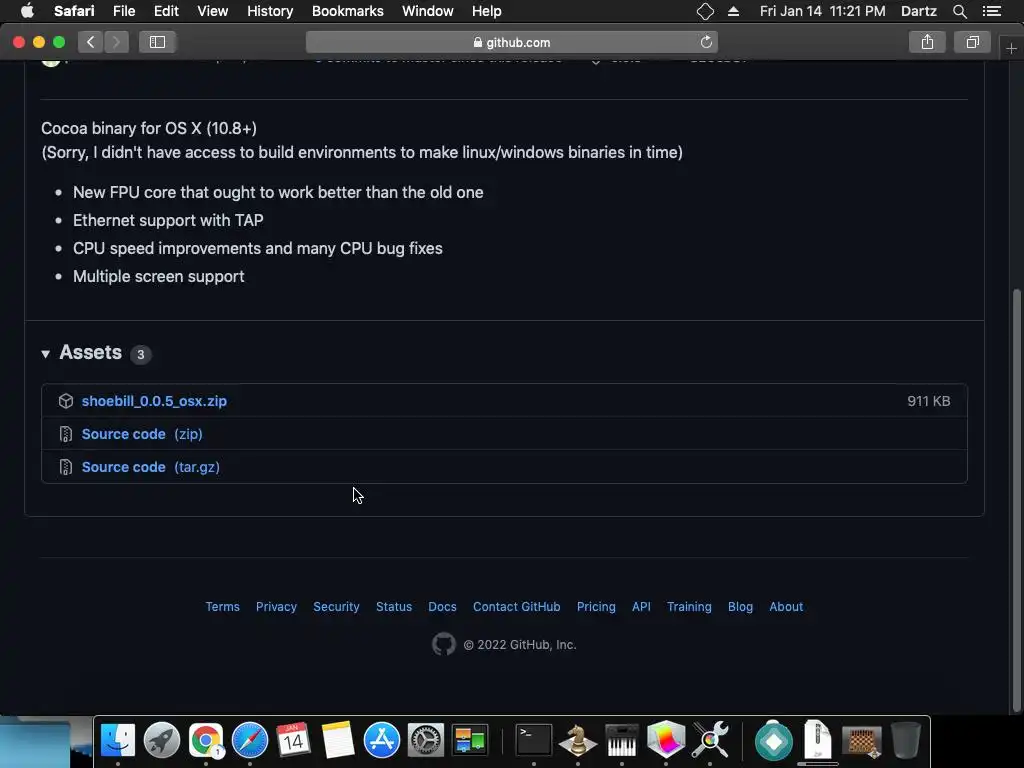The image size is (1024, 768).
Task: Open the Window menu
Action: click(428, 11)
